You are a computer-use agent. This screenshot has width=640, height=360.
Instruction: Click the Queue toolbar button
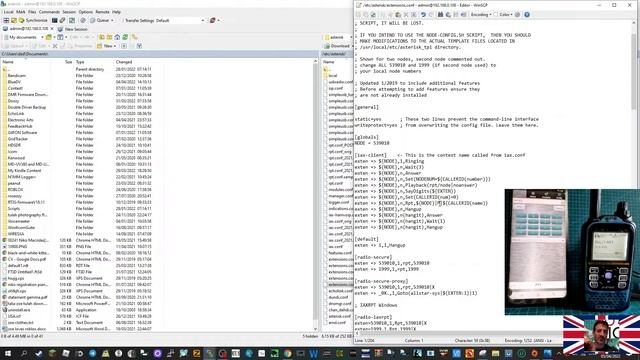click(100, 20)
